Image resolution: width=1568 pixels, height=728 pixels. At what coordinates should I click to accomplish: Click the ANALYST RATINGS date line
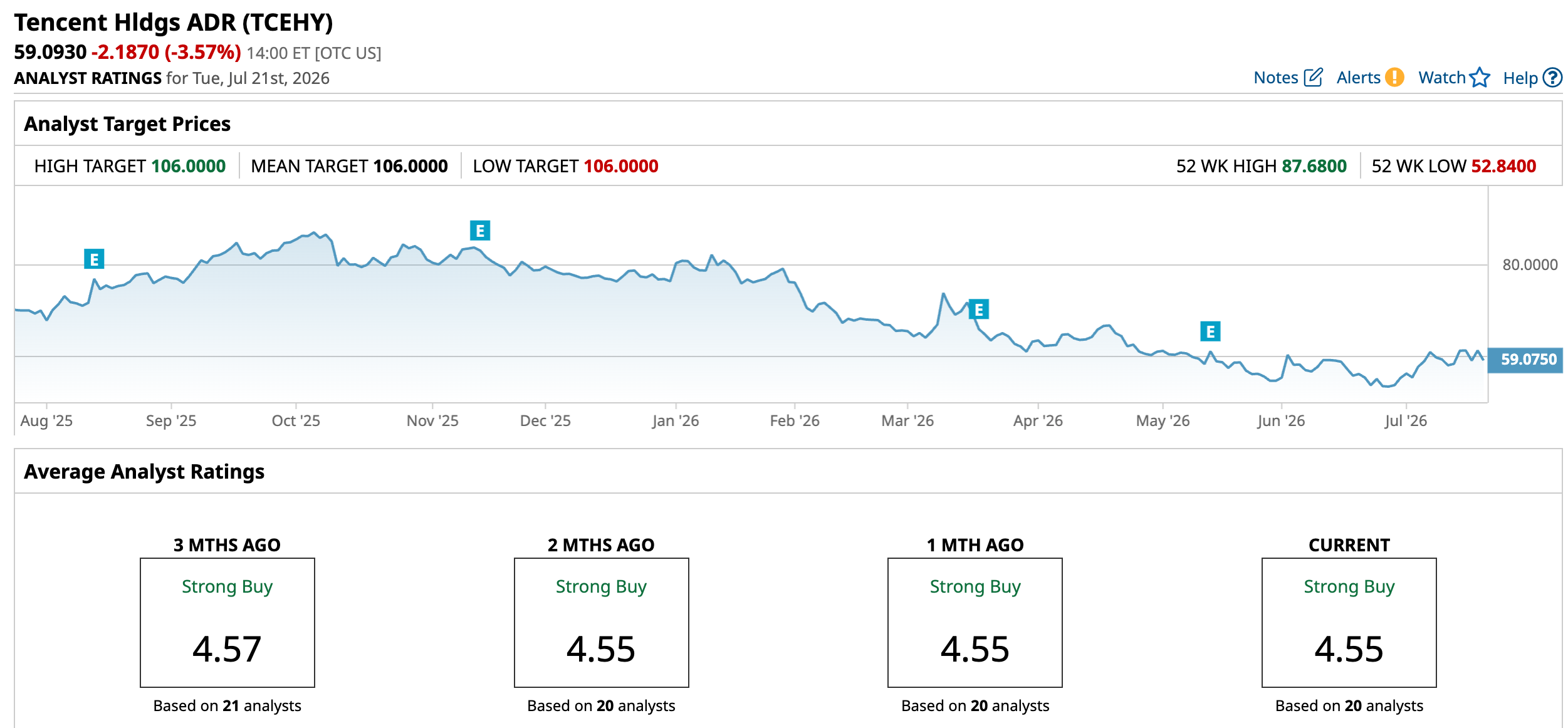point(172,78)
